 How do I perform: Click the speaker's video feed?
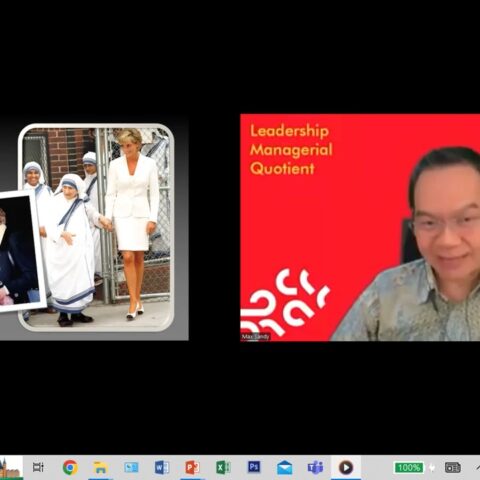coord(360,227)
